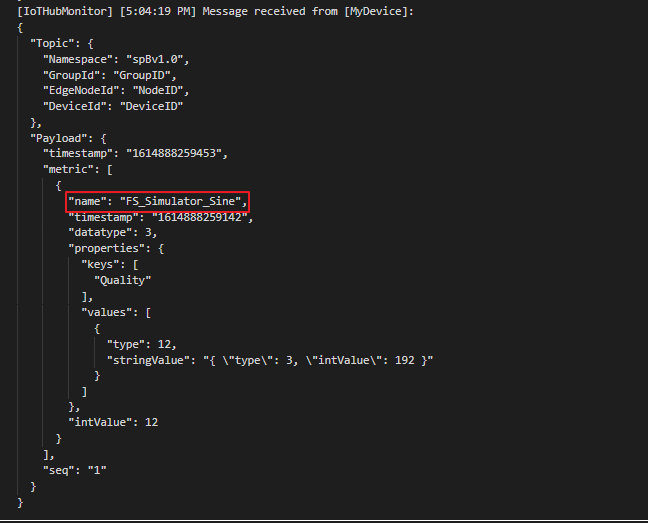Click the "metric" array opening line
The height and width of the screenshot is (523, 648).
click(x=78, y=169)
